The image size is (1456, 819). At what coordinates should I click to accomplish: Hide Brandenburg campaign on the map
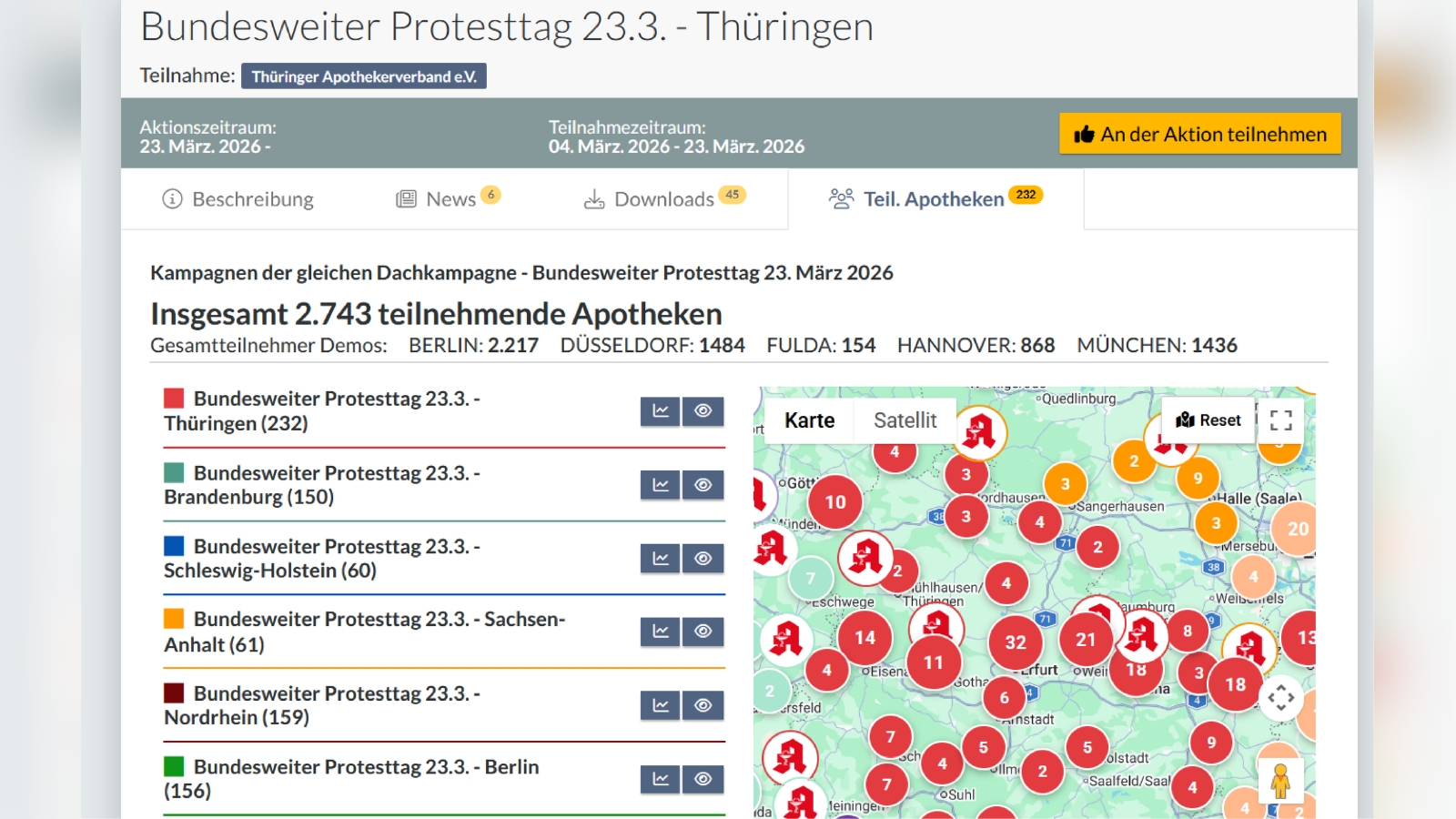coord(703,485)
